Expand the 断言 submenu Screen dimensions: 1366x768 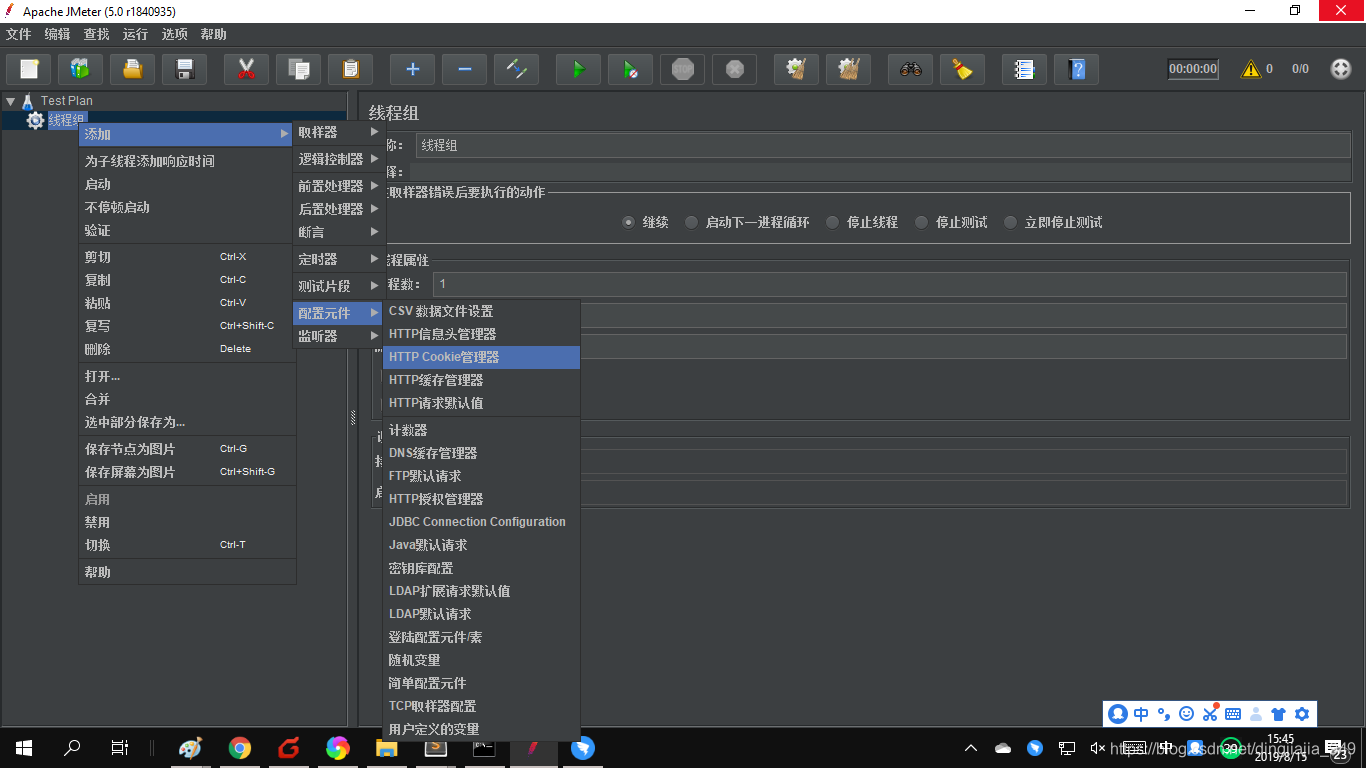338,232
